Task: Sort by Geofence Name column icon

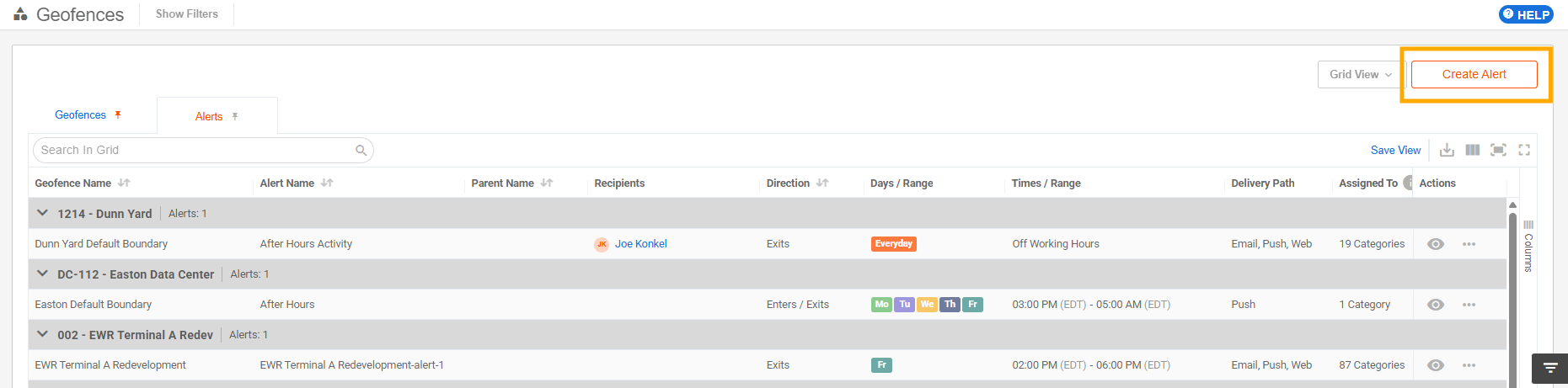Action: click(124, 183)
